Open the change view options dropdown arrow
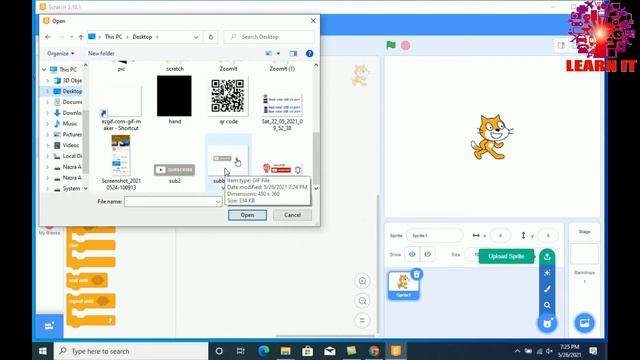640x360 pixels. (x=278, y=53)
